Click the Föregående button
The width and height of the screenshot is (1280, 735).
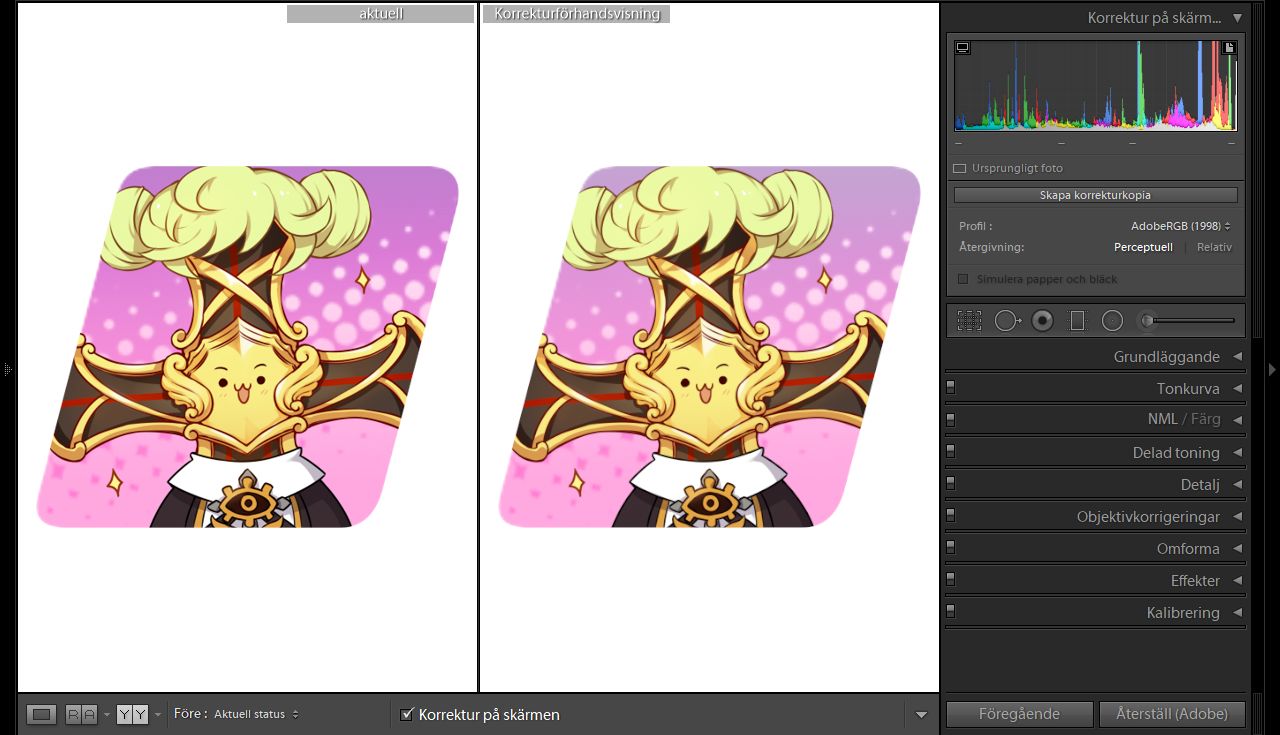pos(1019,714)
